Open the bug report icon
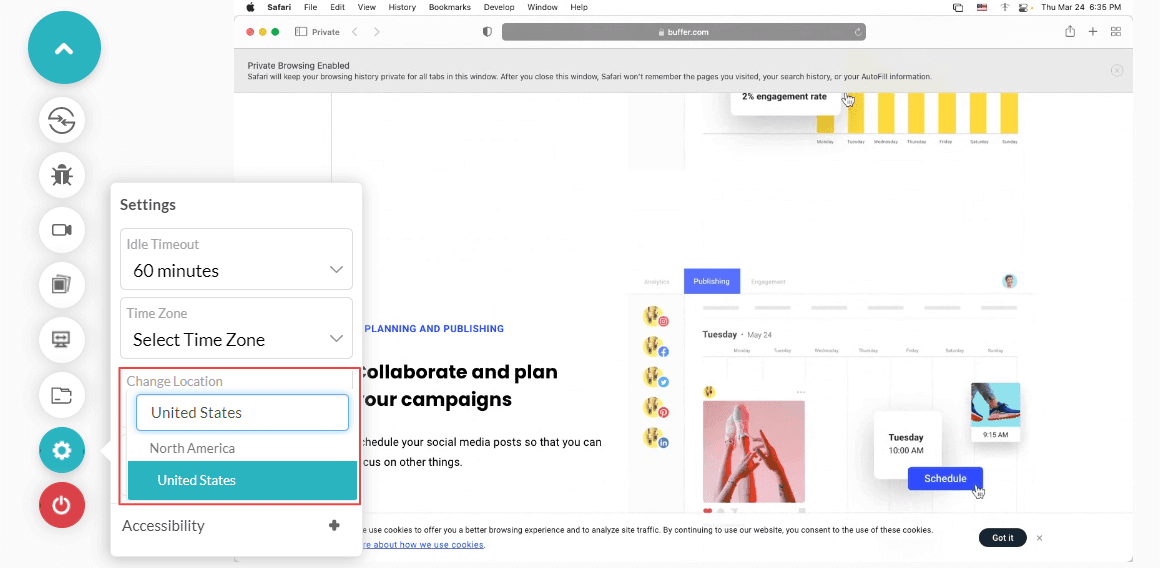The width and height of the screenshot is (1160, 568). tap(62, 176)
